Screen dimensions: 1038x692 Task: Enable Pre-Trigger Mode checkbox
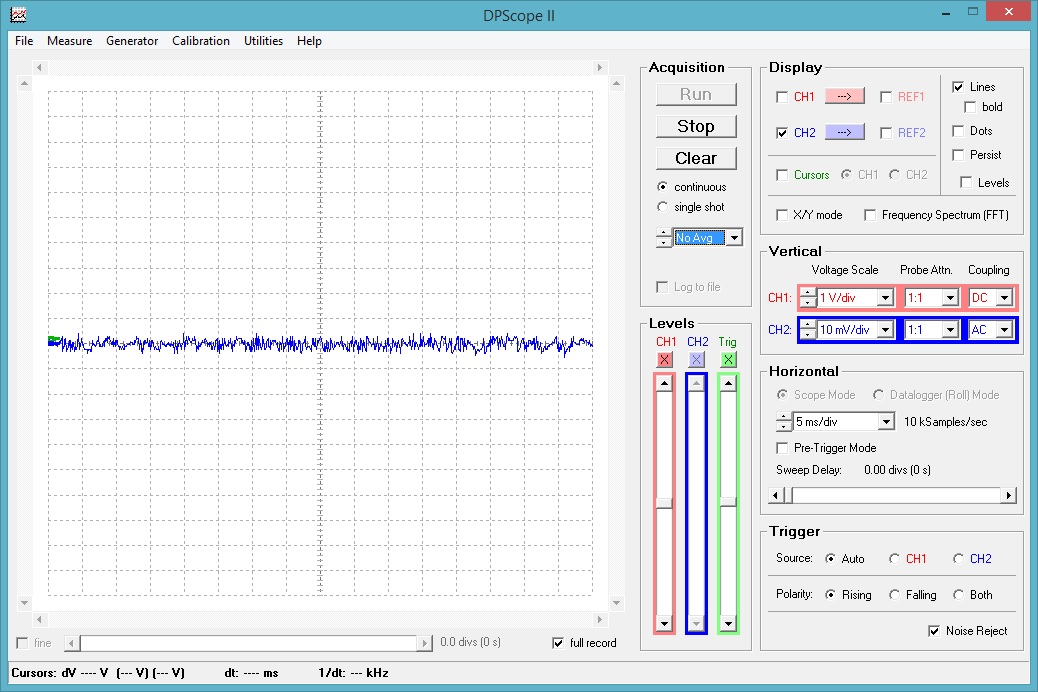(782, 448)
